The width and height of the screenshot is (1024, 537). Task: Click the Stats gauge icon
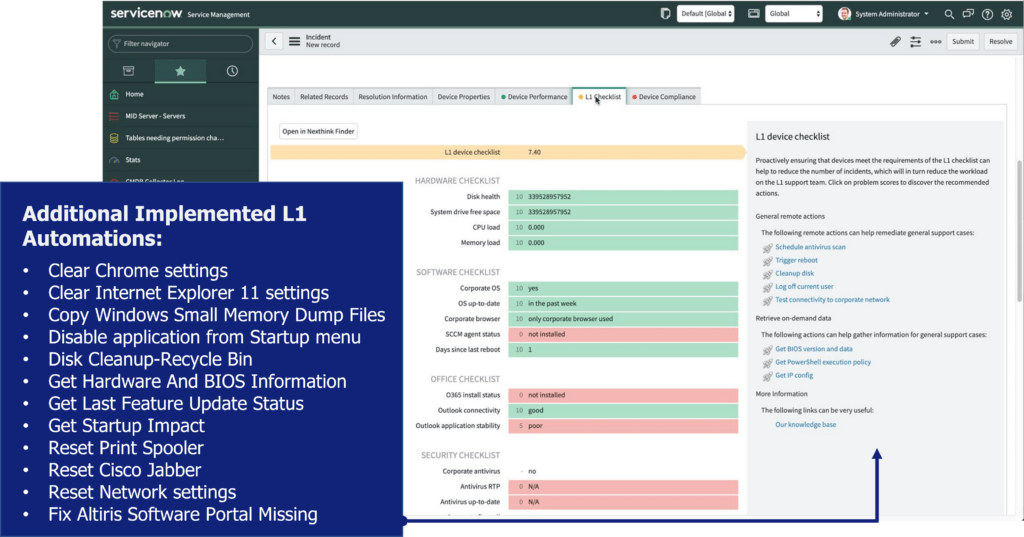click(114, 159)
